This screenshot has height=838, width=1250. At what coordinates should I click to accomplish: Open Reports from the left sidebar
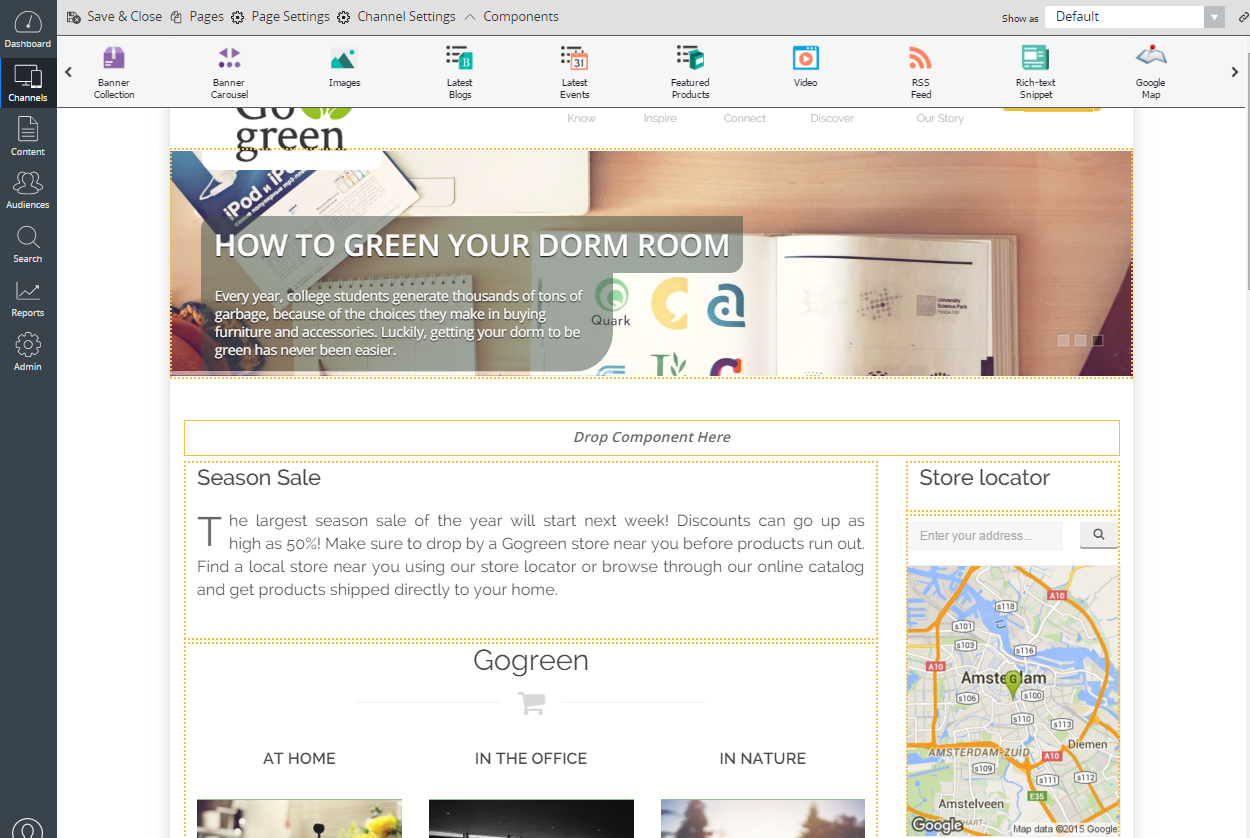[x=27, y=297]
